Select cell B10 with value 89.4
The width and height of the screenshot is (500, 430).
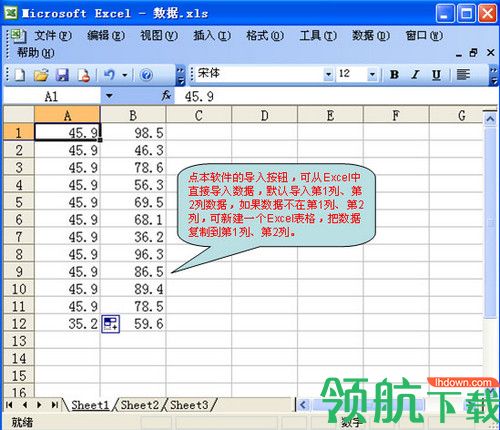[133, 289]
